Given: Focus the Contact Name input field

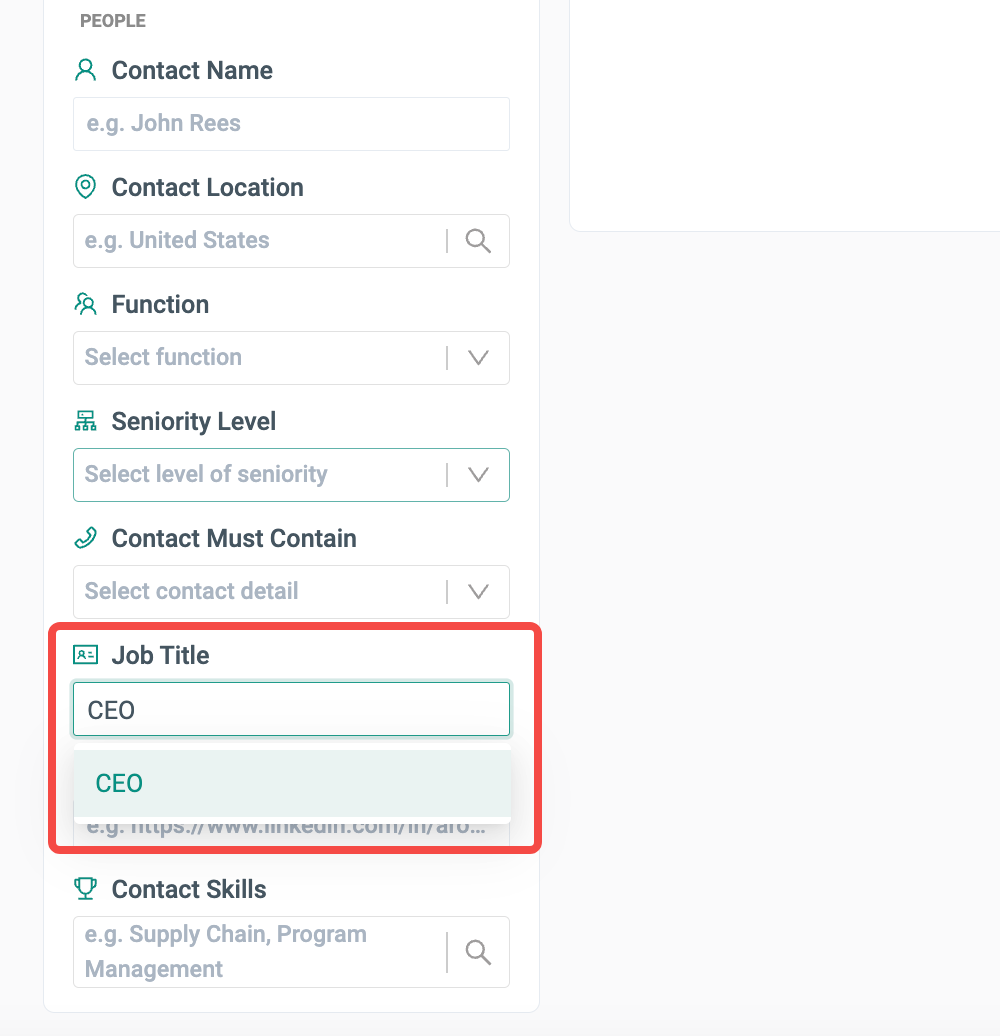Looking at the screenshot, I should coord(291,124).
